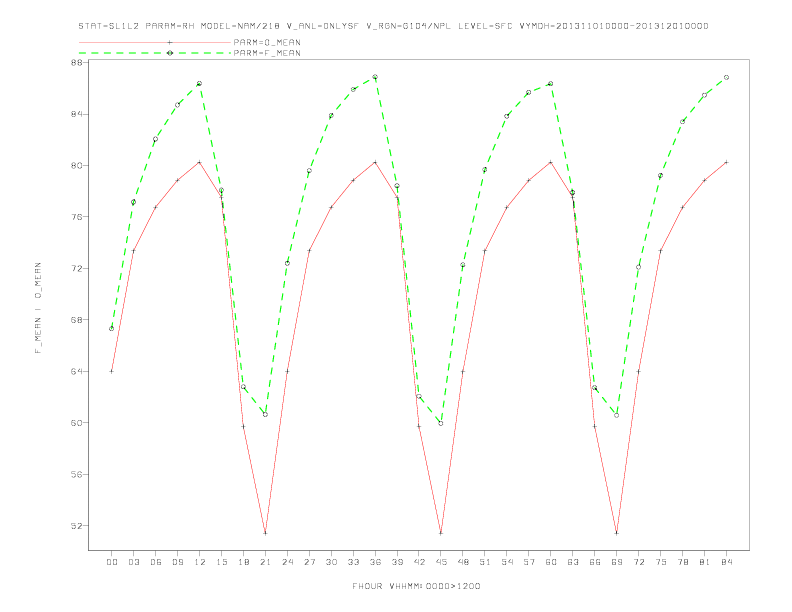Click the 81 hour label on x-axis
This screenshot has width=792, height=612.
coord(705,562)
